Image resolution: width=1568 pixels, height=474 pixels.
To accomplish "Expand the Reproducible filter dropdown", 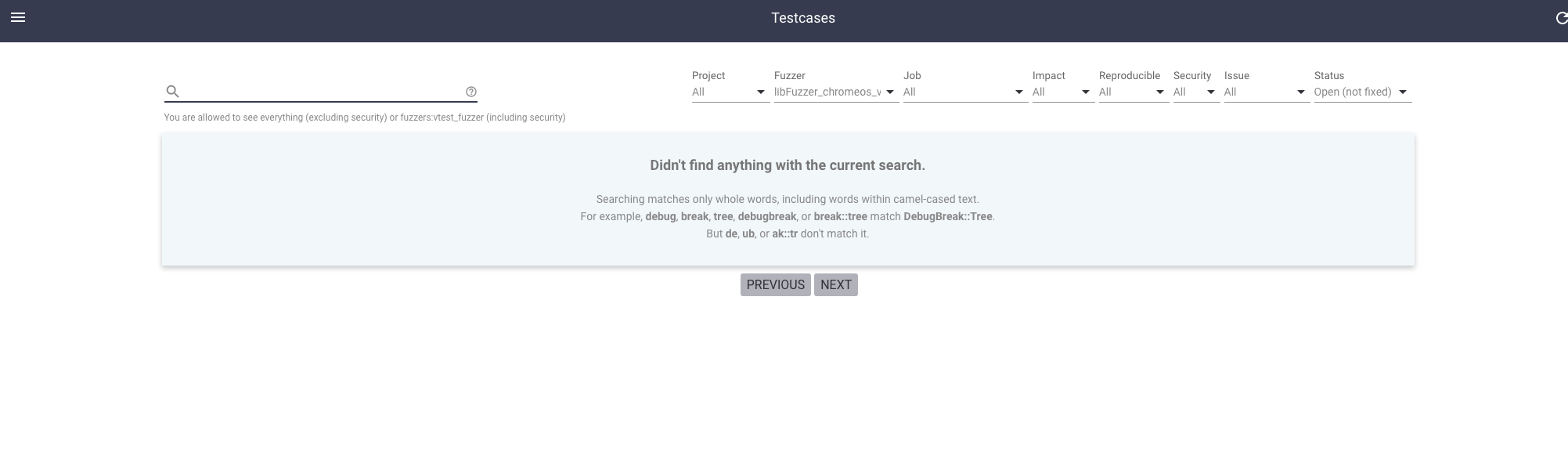I will click(x=1134, y=92).
